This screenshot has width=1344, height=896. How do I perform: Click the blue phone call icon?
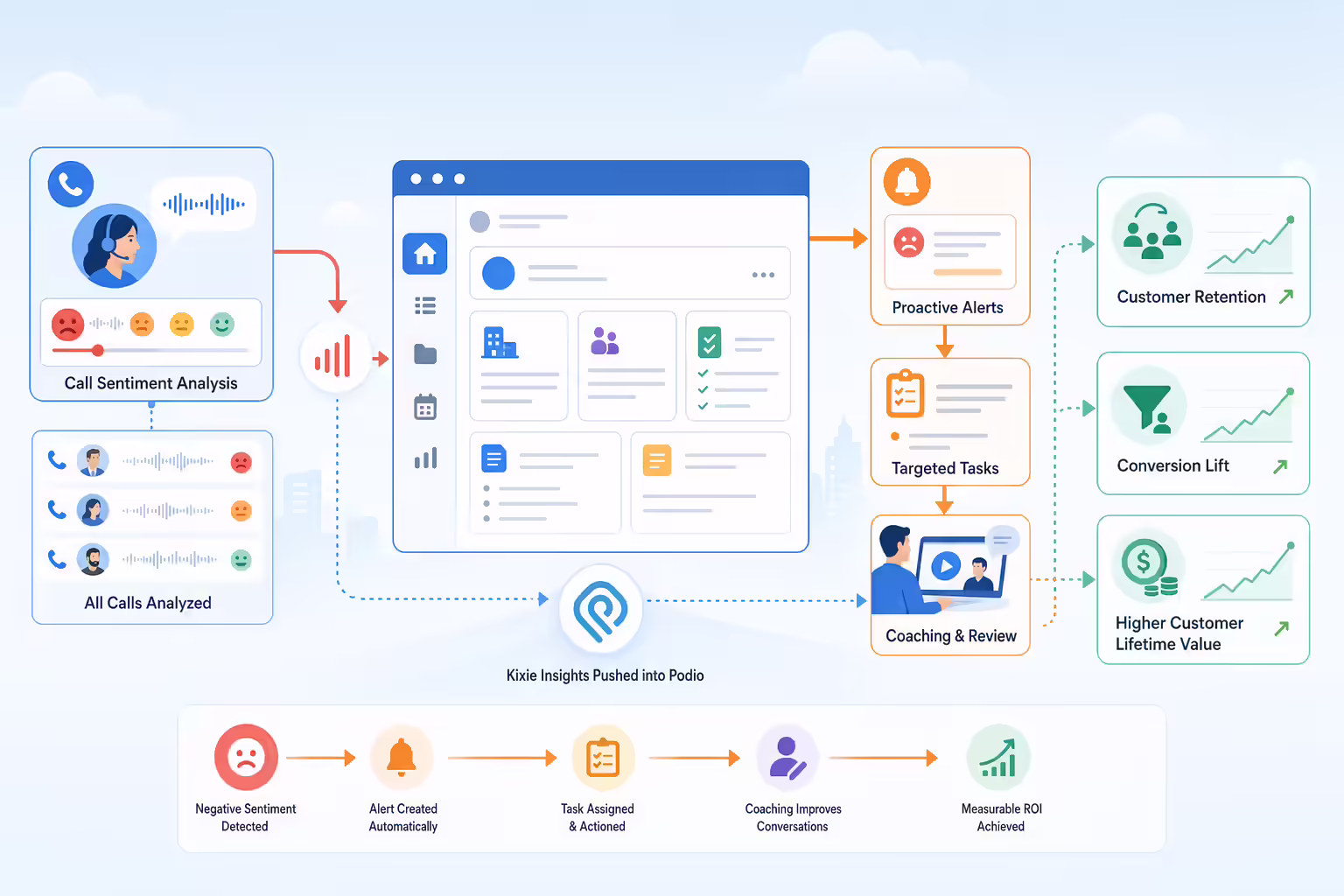point(71,184)
